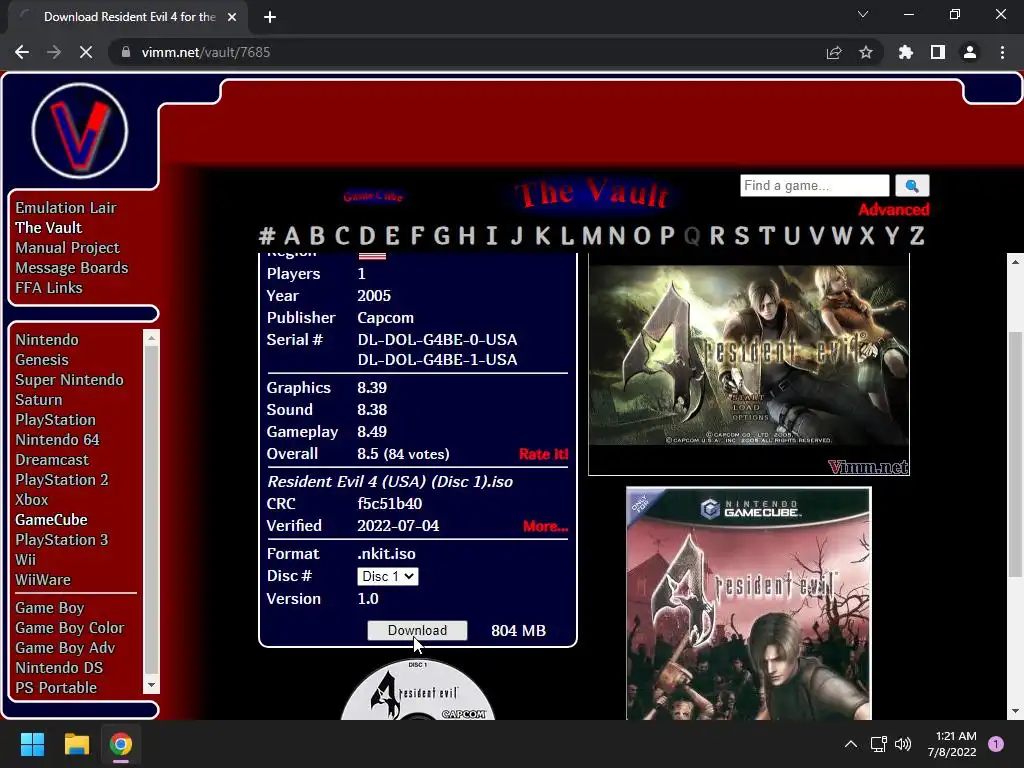Open the Emulation Lair menu link
This screenshot has height=768, width=1024.
click(66, 208)
